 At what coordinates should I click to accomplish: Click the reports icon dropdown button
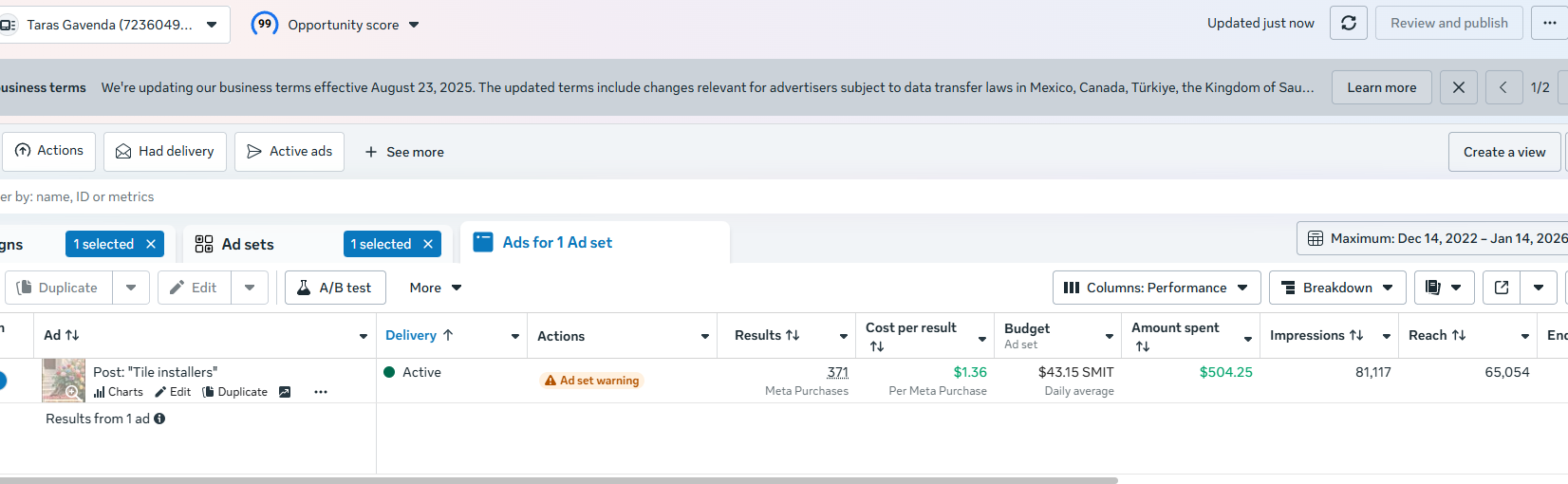(x=1444, y=288)
